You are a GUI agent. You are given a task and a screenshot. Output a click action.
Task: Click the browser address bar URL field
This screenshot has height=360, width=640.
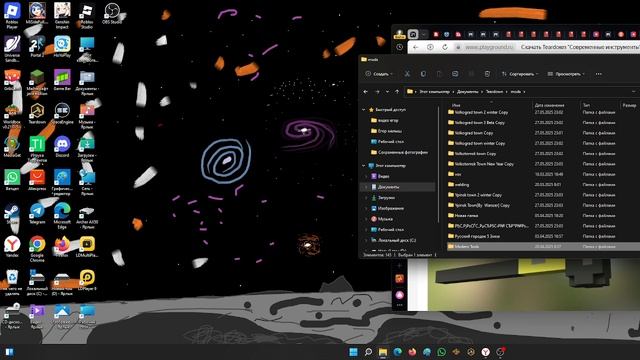tap(489, 47)
